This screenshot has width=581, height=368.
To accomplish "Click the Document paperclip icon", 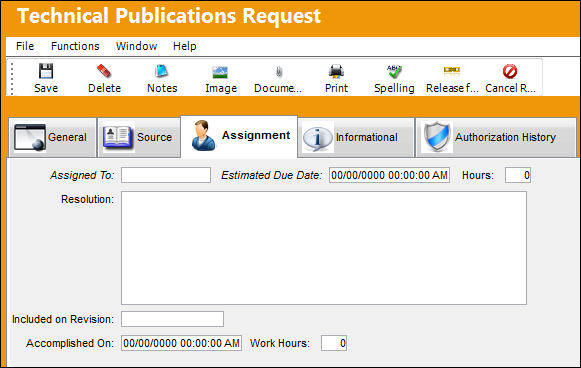I will click(279, 72).
